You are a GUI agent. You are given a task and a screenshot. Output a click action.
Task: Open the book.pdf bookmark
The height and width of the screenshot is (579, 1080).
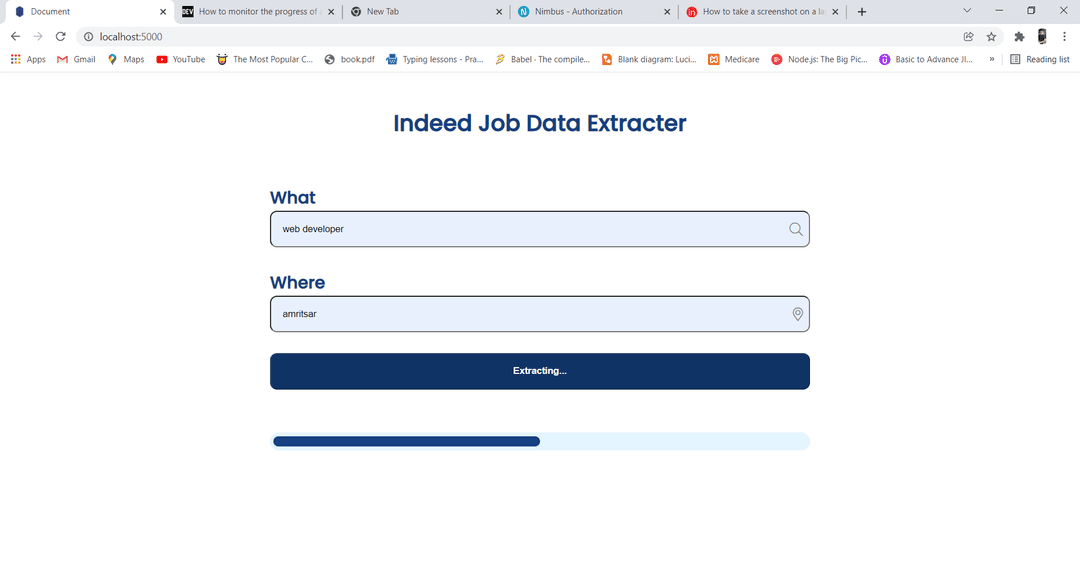point(350,59)
